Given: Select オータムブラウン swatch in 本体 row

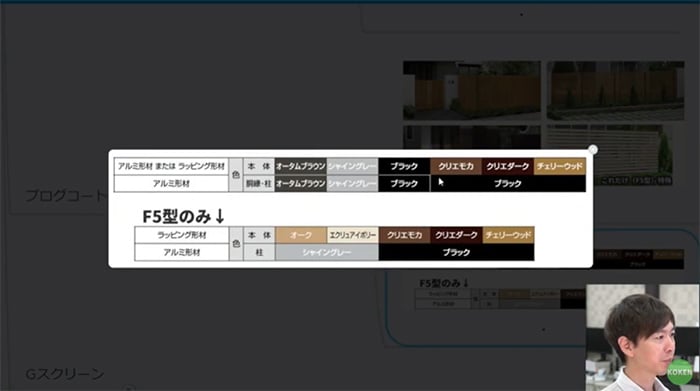Looking at the screenshot, I should (300, 166).
